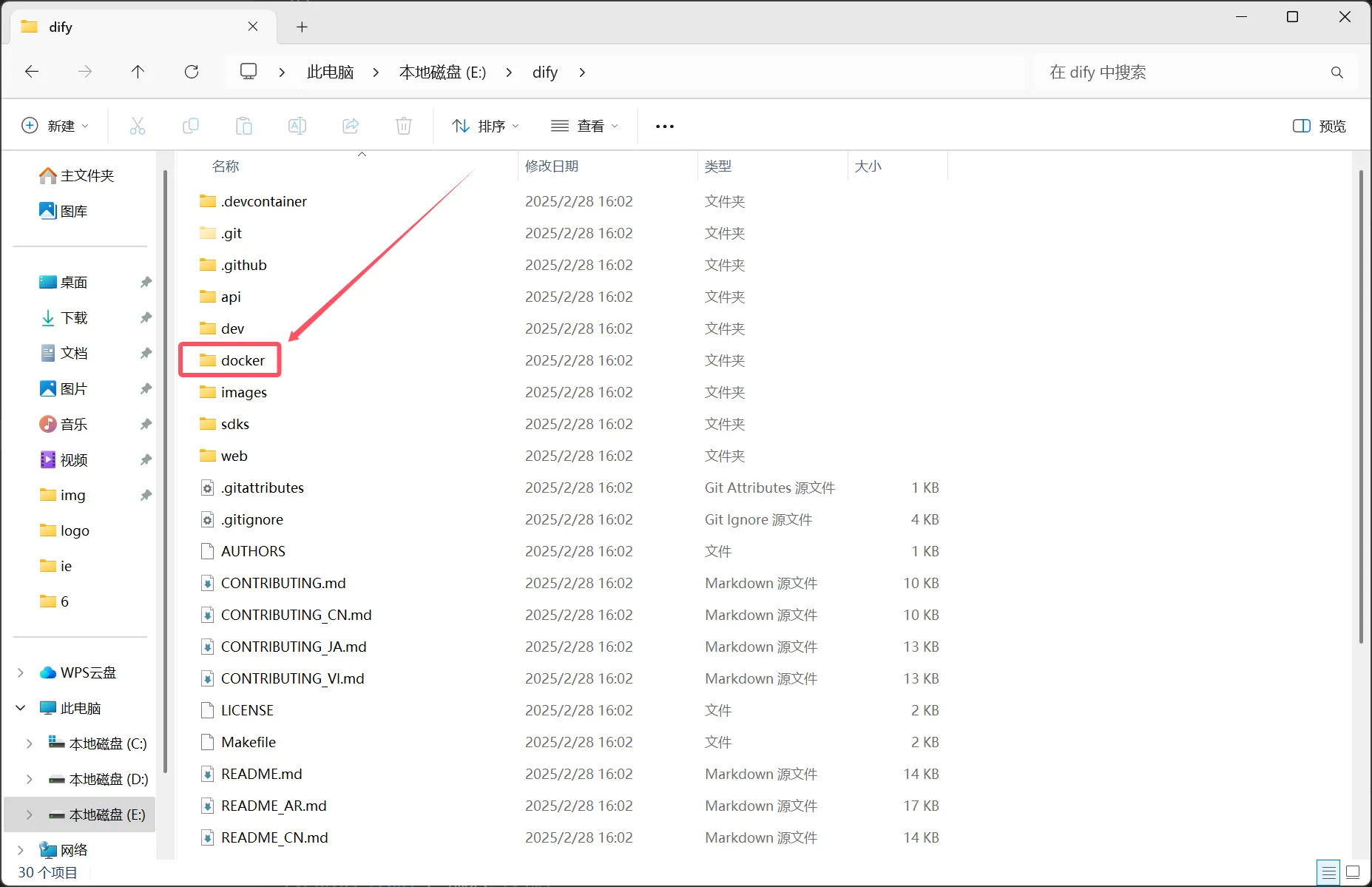Image resolution: width=1372 pixels, height=887 pixels.
Task: Select the AUTHORS file row
Action: [570, 551]
